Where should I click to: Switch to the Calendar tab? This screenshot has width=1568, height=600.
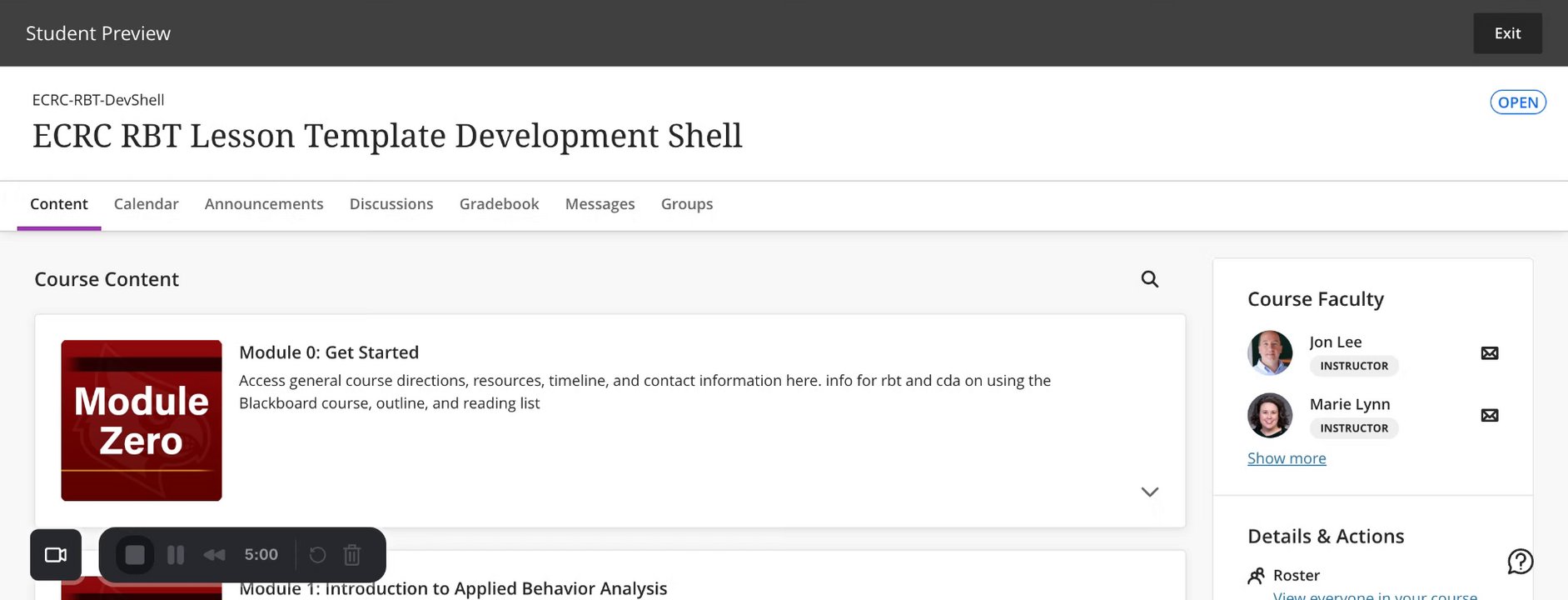(x=146, y=204)
